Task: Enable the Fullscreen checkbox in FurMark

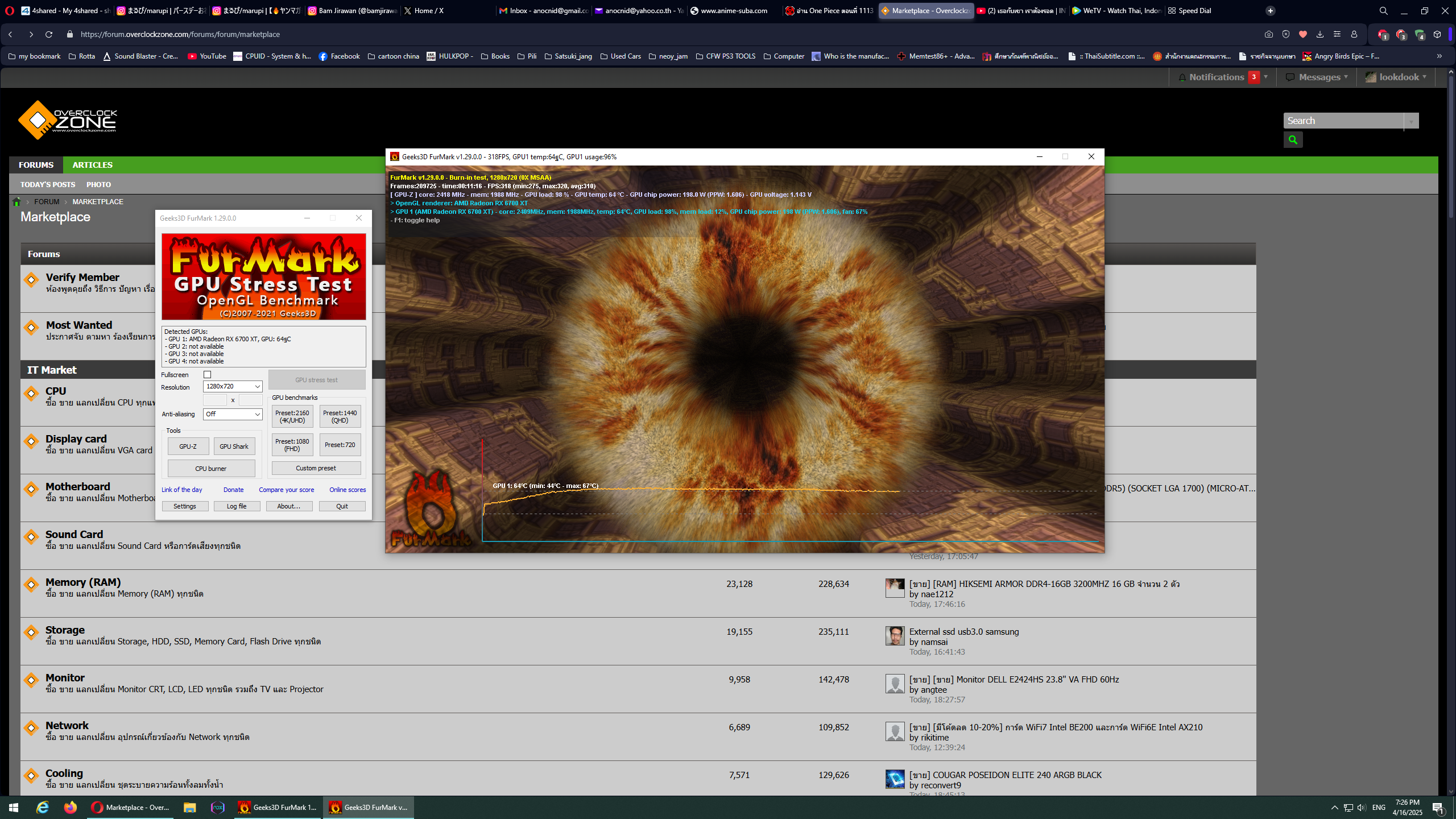Action: pyautogui.click(x=208, y=375)
